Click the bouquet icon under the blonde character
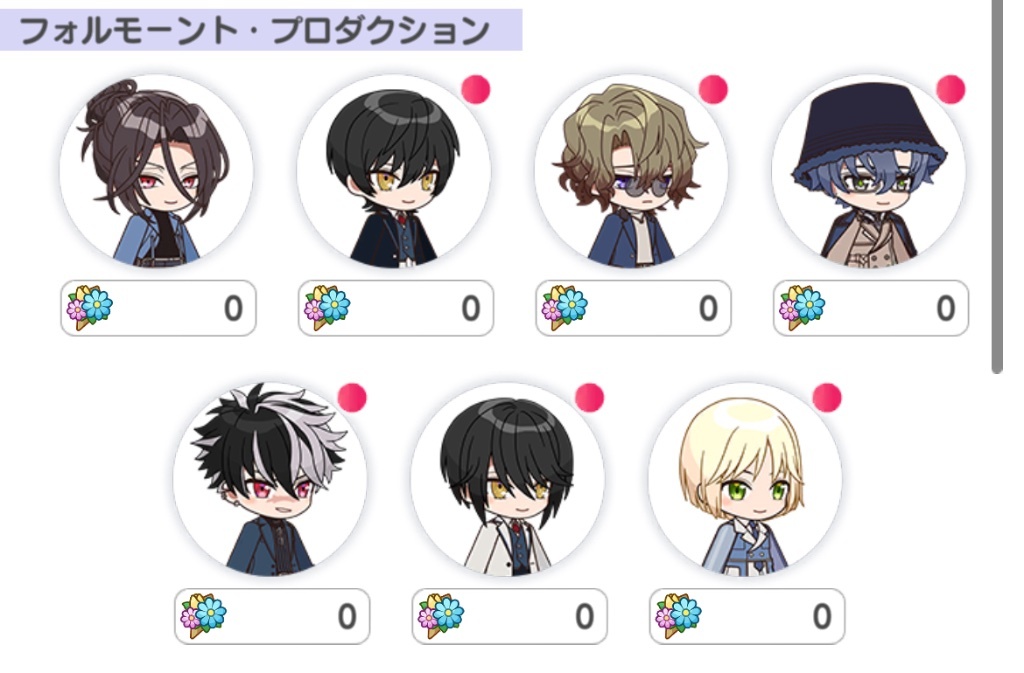 tap(679, 616)
